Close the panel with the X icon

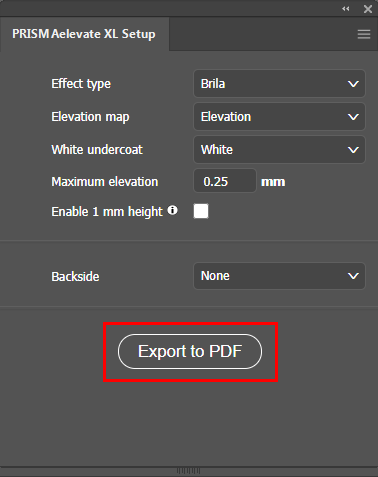pos(368,9)
